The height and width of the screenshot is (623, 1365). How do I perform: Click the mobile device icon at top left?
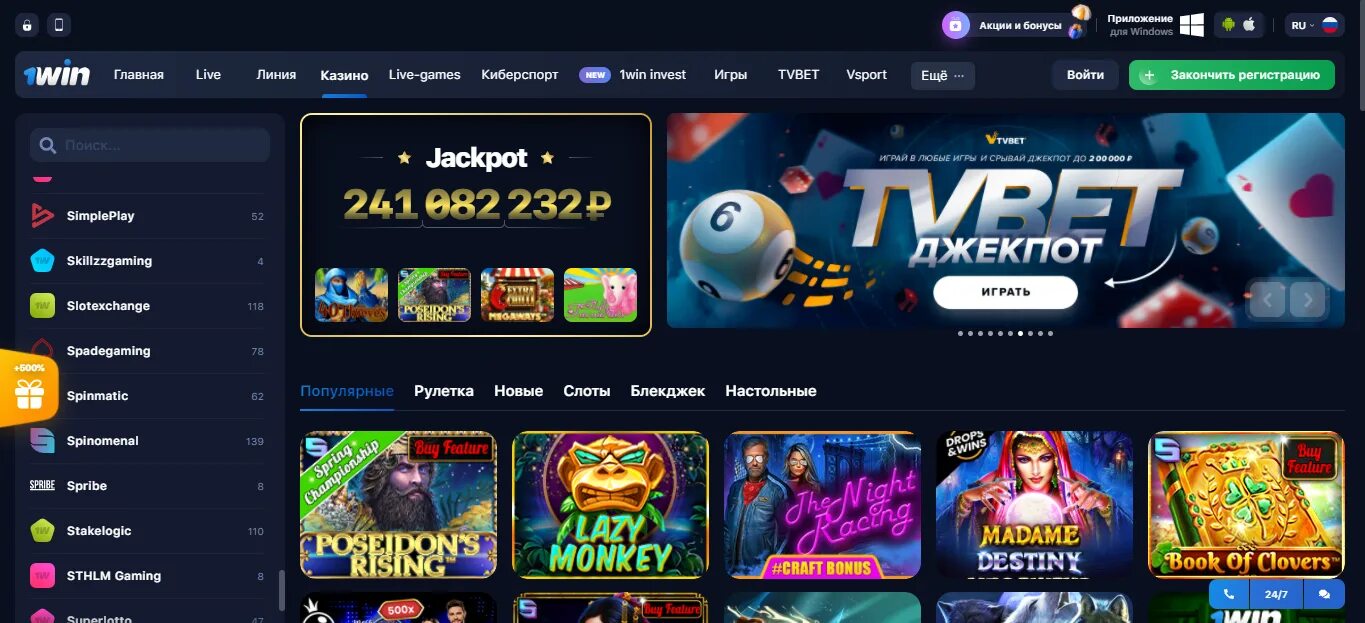59,25
